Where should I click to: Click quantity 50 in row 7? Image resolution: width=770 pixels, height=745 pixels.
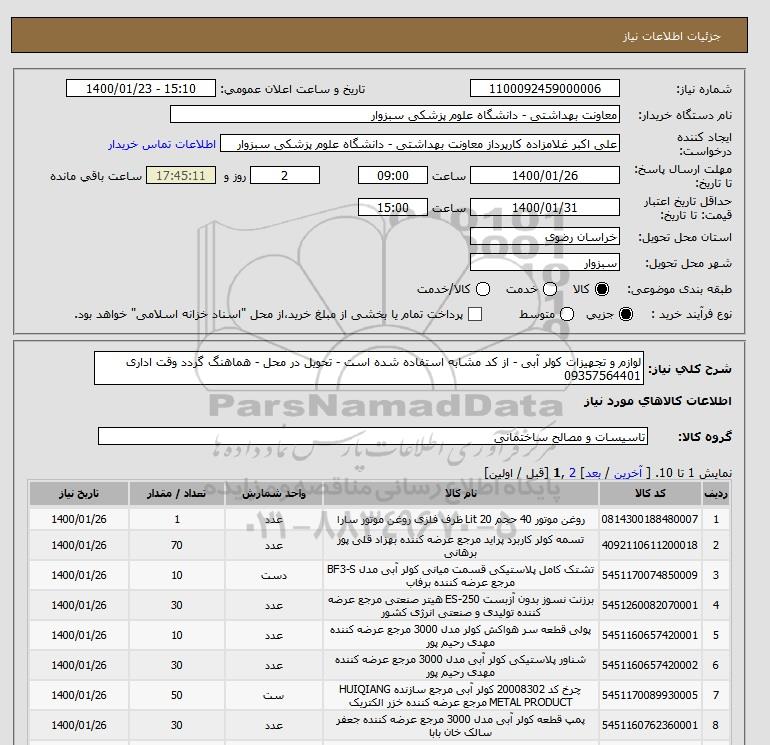tap(177, 695)
